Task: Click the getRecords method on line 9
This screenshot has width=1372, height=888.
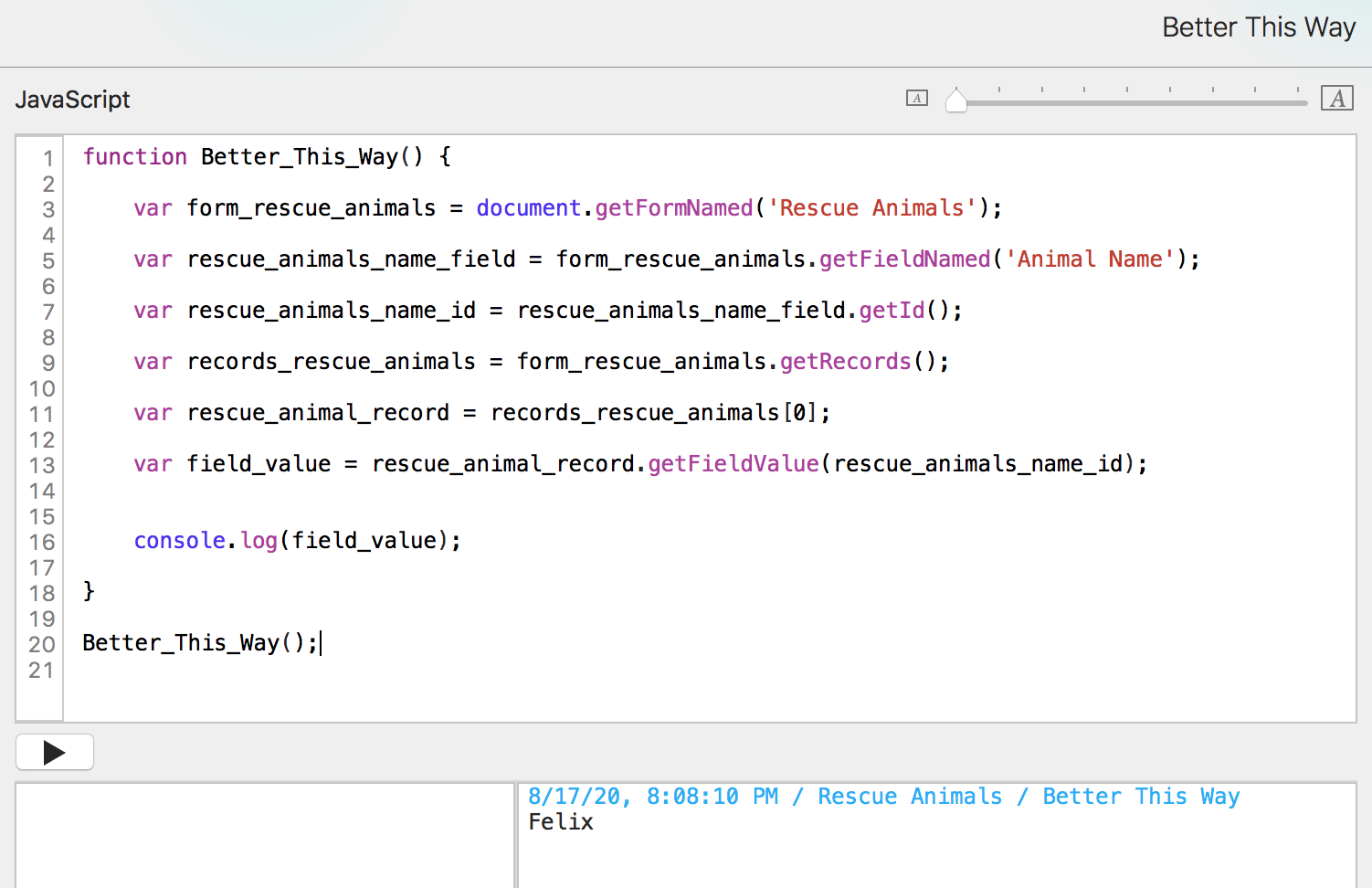Action: coord(845,362)
